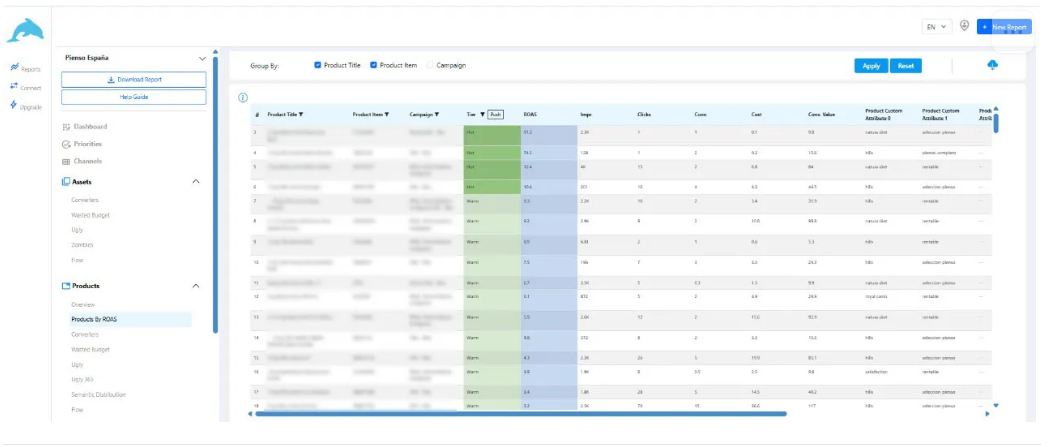Enable the Campaign group-by checkbox
1052x447 pixels.
point(430,66)
